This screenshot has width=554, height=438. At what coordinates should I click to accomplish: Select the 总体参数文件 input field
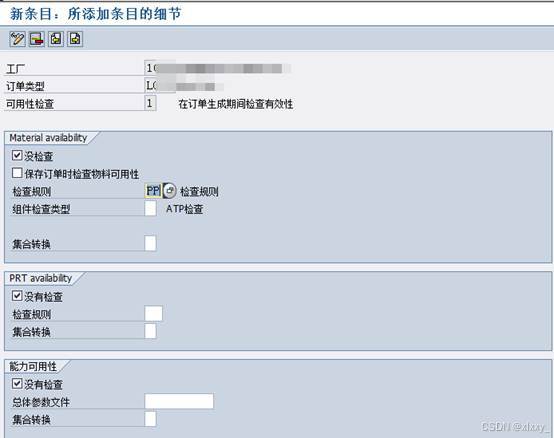179,401
